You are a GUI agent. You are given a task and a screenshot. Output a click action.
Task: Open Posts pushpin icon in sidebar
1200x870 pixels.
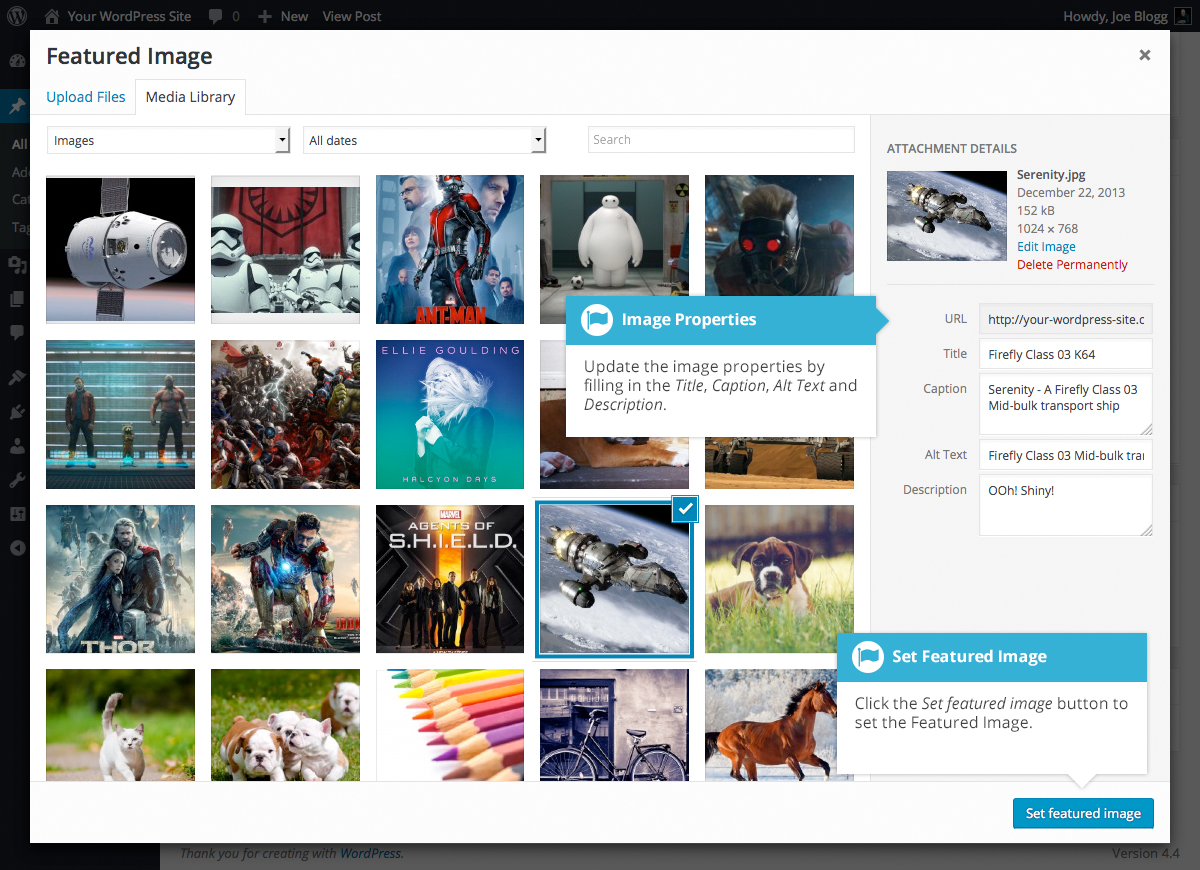click(17, 106)
